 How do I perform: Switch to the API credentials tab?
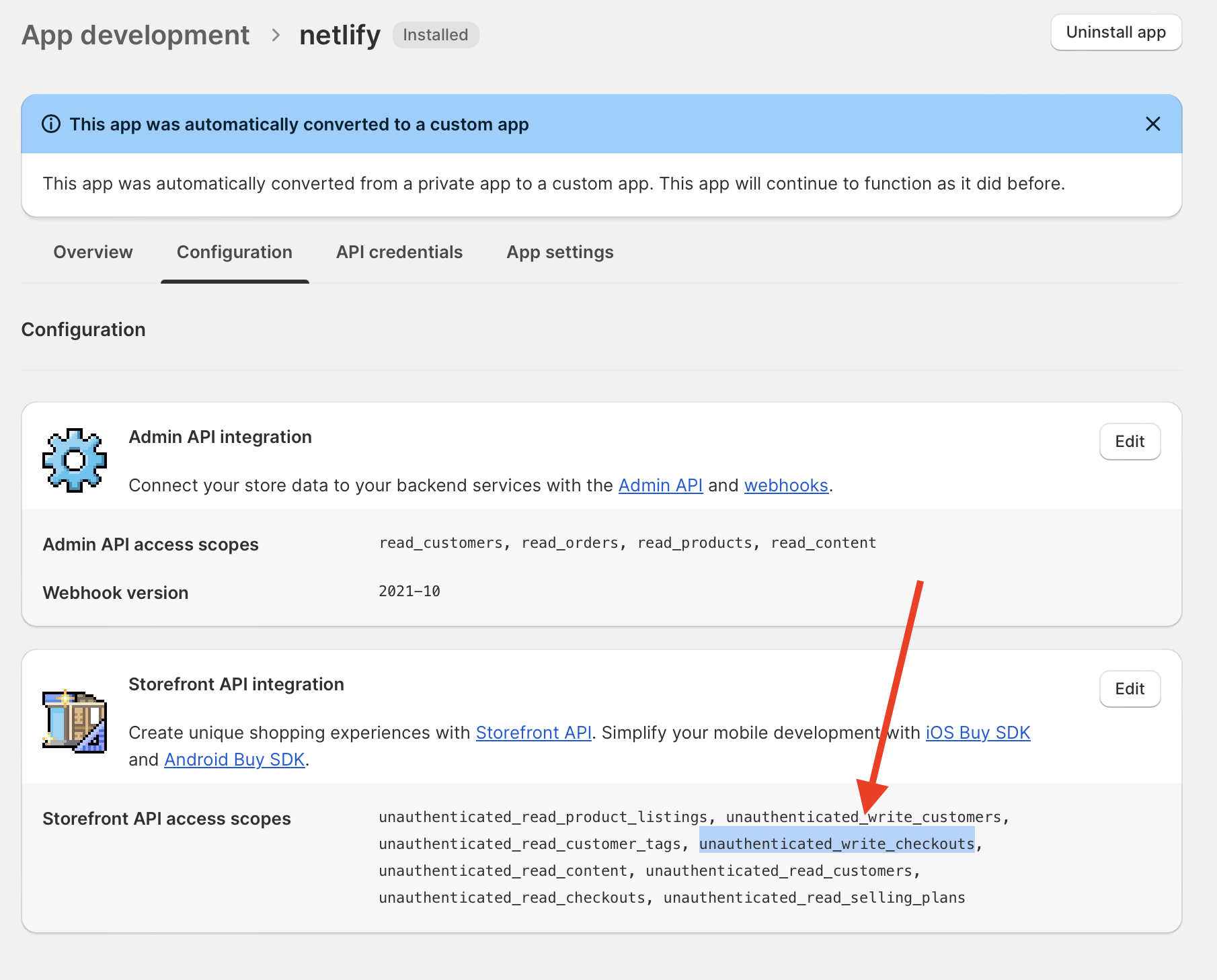pos(399,252)
